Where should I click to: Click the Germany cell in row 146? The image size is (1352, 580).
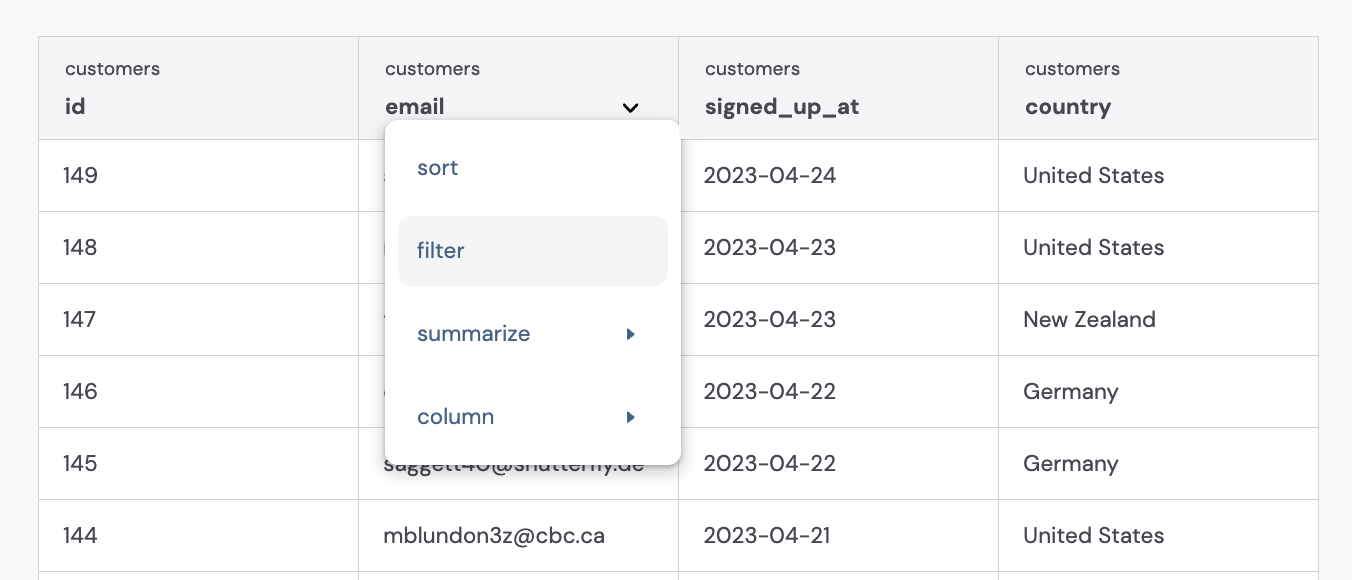pyautogui.click(x=1159, y=392)
